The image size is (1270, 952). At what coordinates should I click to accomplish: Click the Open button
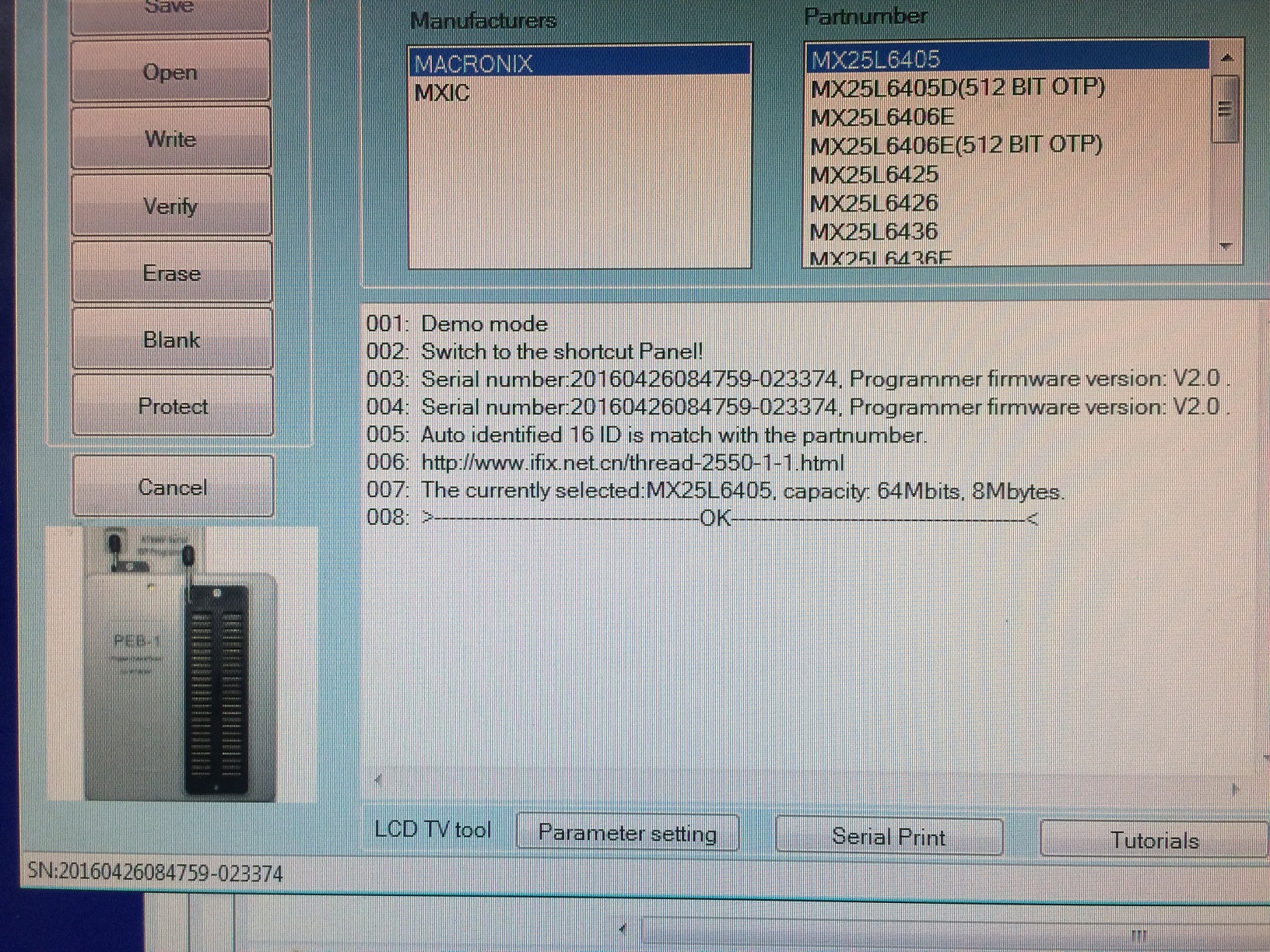pyautogui.click(x=170, y=72)
